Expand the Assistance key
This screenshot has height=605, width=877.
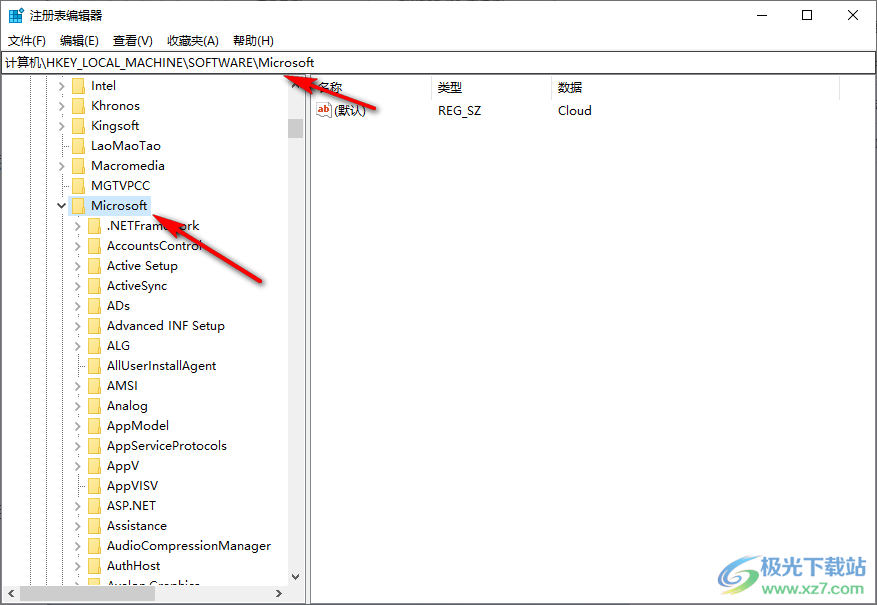(78, 526)
